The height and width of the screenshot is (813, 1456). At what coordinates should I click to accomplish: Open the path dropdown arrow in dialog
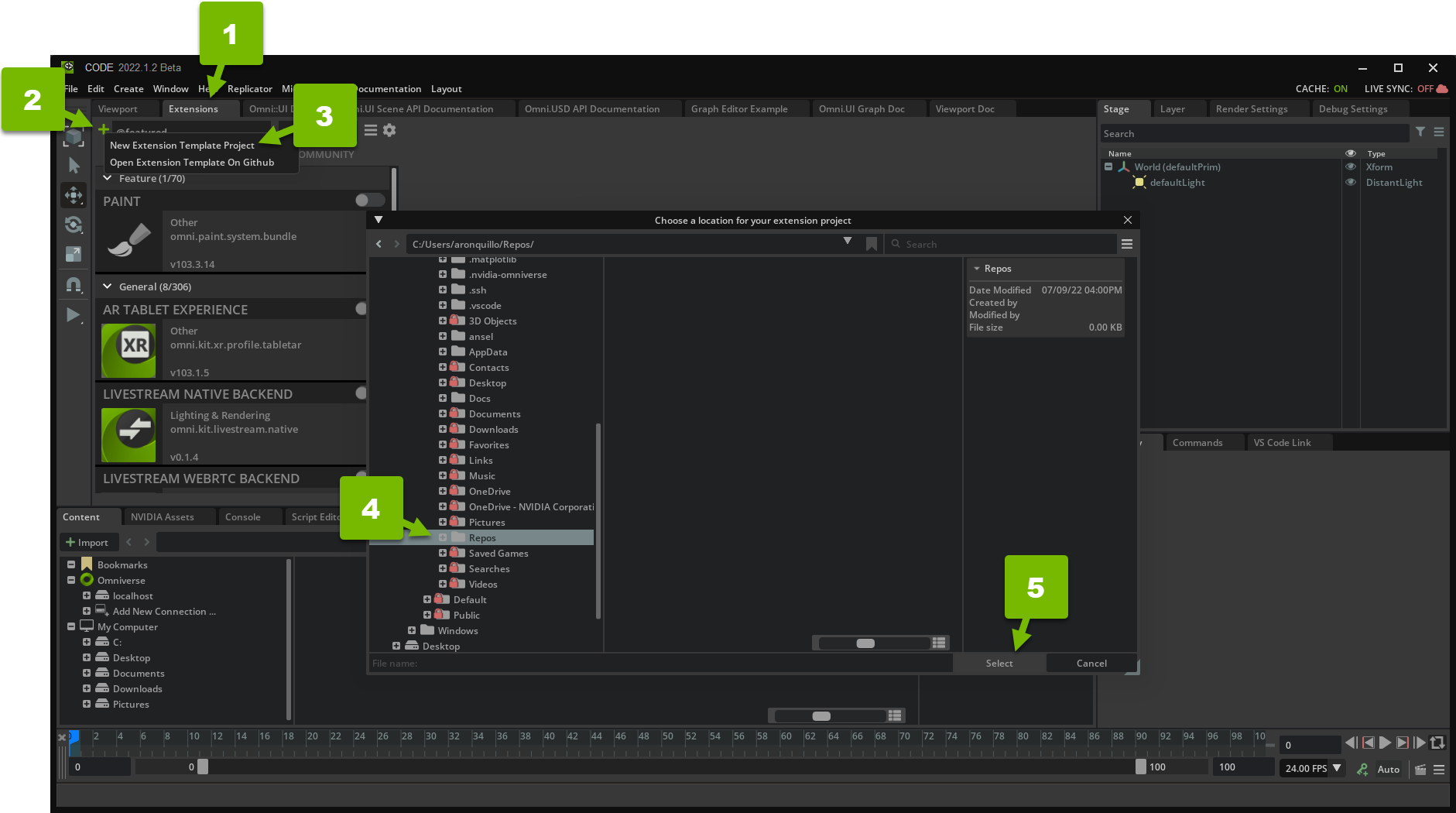click(848, 242)
